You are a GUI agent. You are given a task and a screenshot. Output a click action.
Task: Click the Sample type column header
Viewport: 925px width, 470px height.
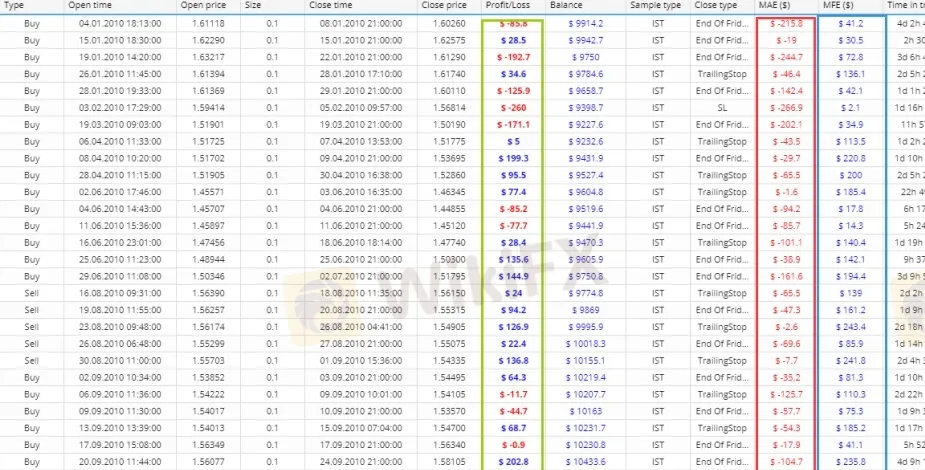(655, 5)
